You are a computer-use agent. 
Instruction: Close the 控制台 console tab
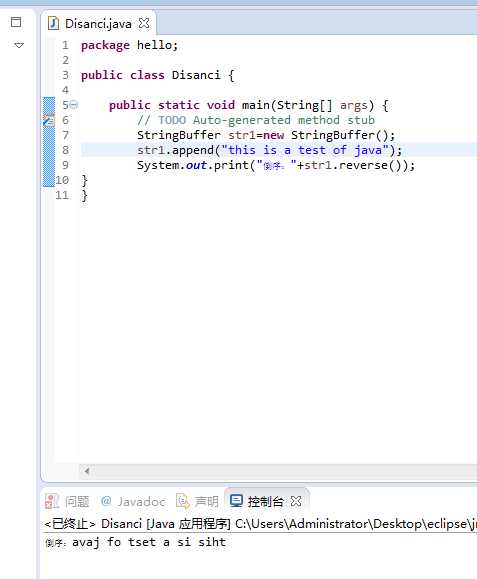pos(296,501)
